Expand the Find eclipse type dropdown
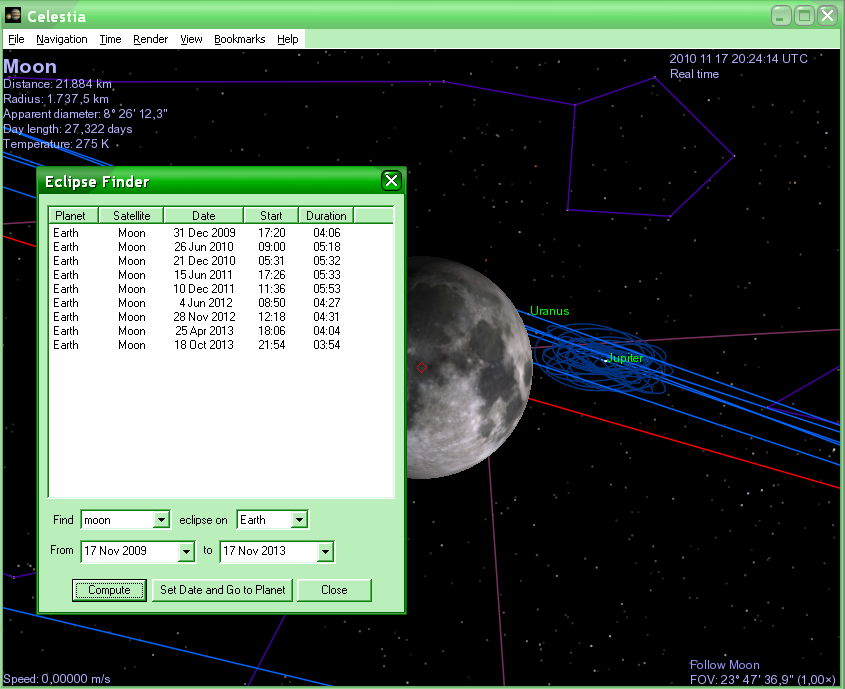This screenshot has width=845, height=689. coord(162,520)
